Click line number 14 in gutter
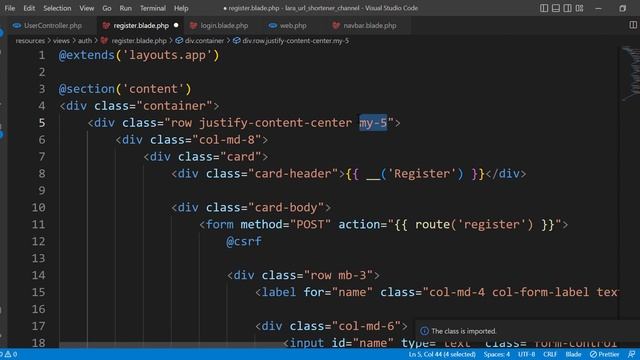640x360 pixels. pyautogui.click(x=38, y=275)
